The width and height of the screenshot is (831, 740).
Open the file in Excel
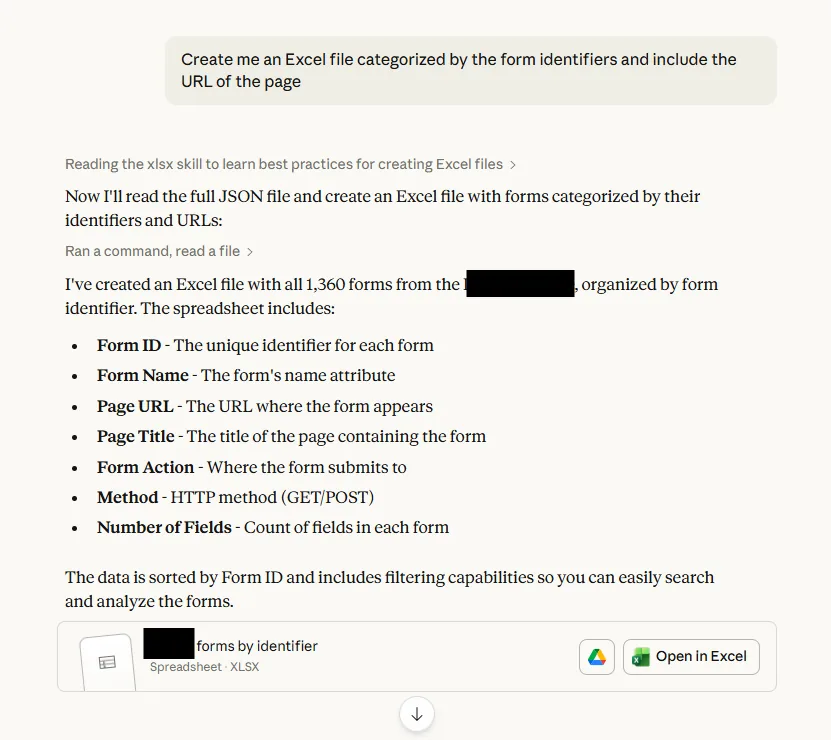[691, 657]
